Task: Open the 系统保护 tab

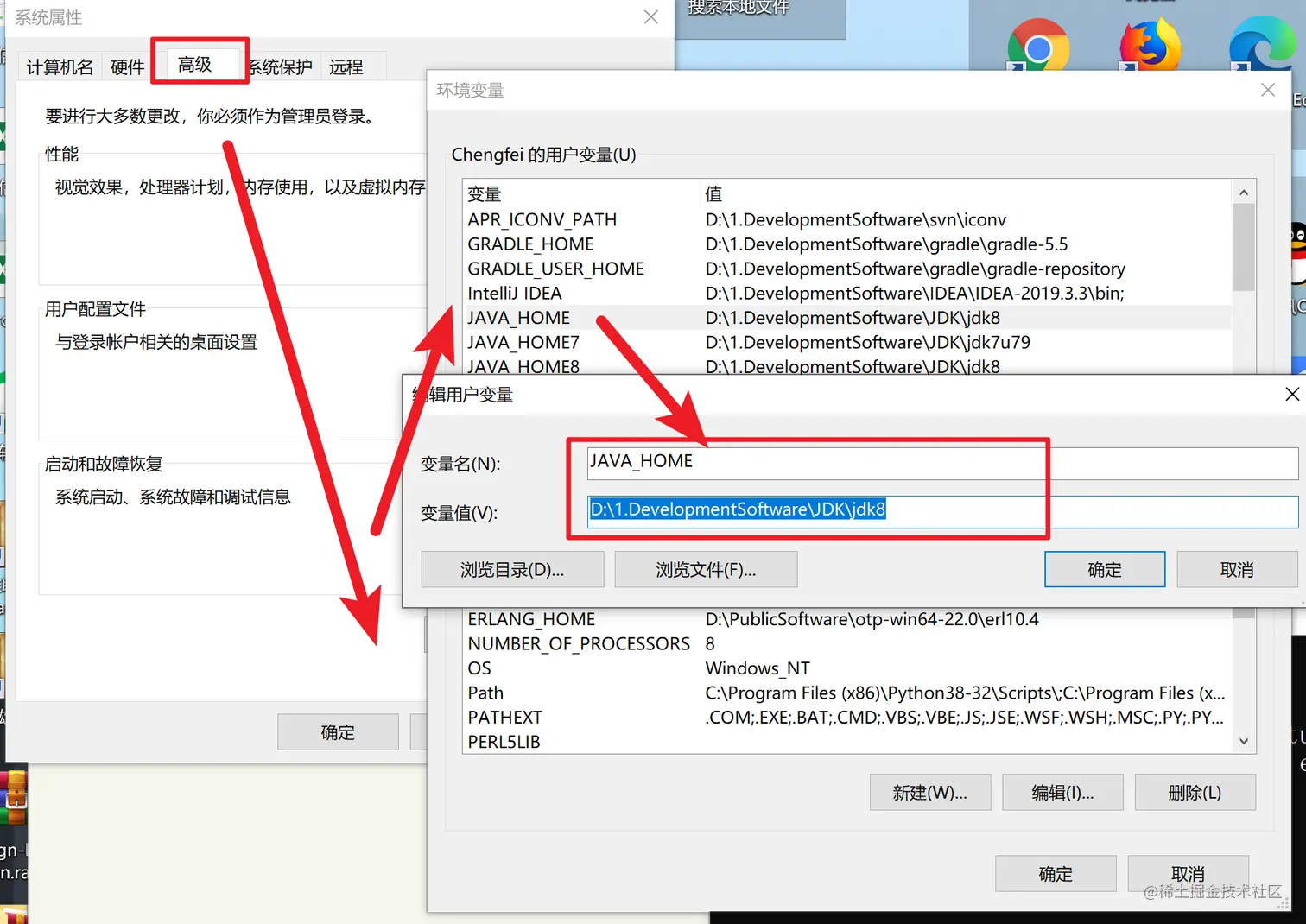Action: 280,66
